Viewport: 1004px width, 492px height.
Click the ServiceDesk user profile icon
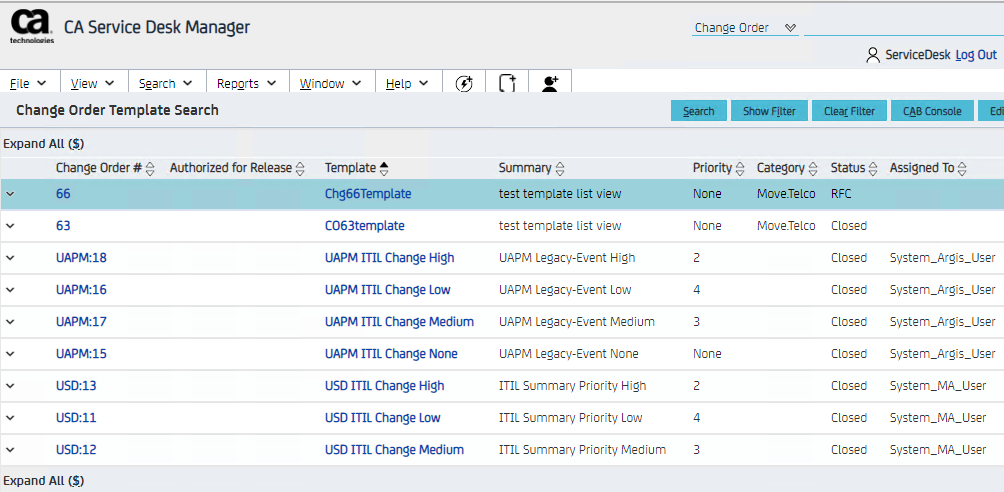[873, 55]
